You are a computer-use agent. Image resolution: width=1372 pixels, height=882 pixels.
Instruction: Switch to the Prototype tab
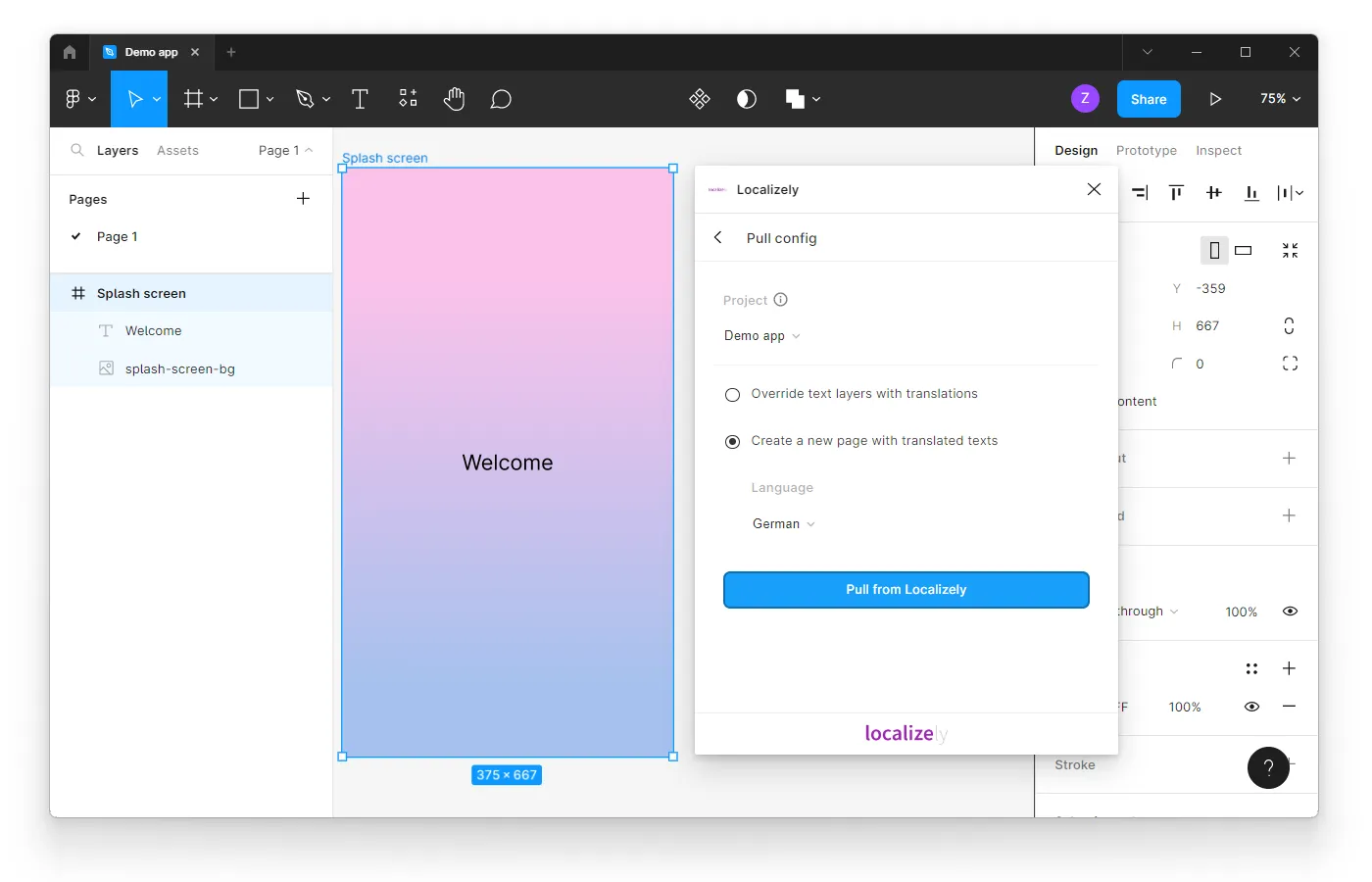pyautogui.click(x=1147, y=150)
